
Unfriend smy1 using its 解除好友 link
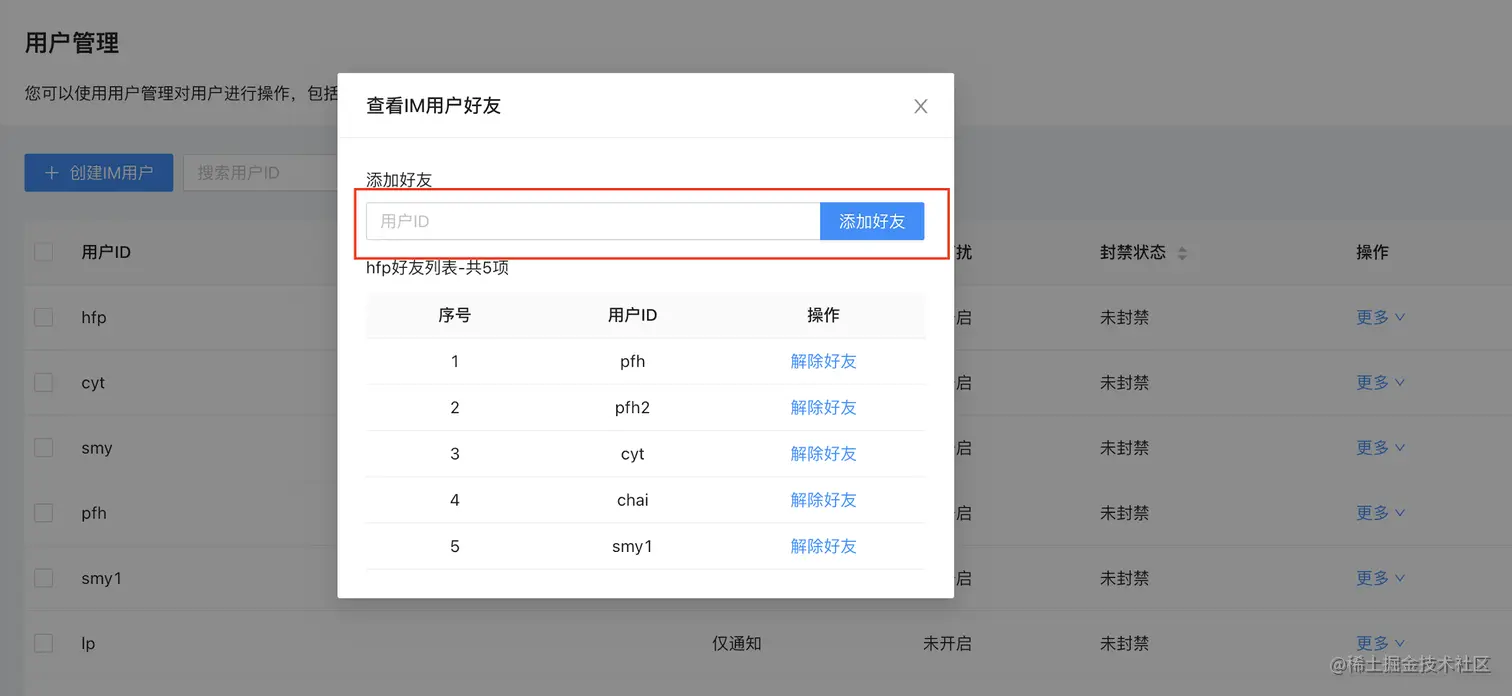[823, 546]
